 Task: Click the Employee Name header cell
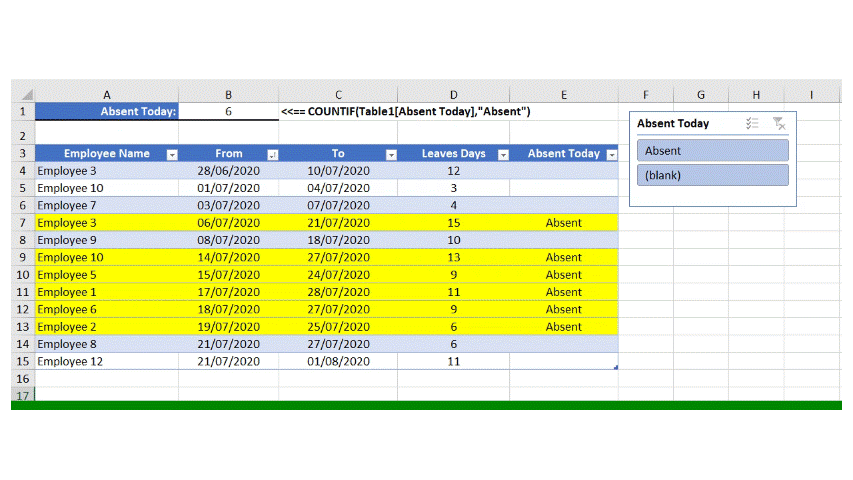pos(107,153)
